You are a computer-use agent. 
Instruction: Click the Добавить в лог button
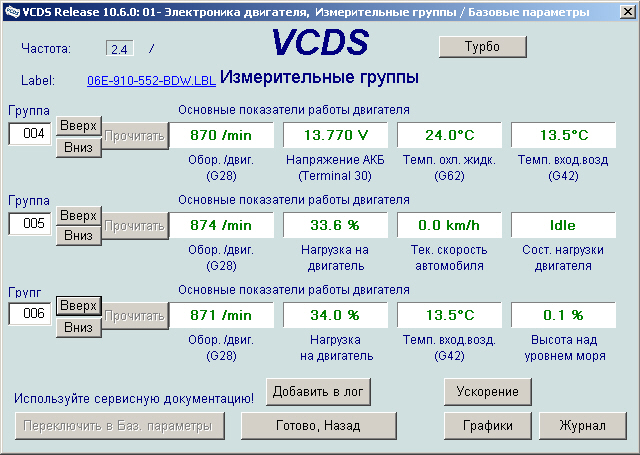(x=318, y=392)
